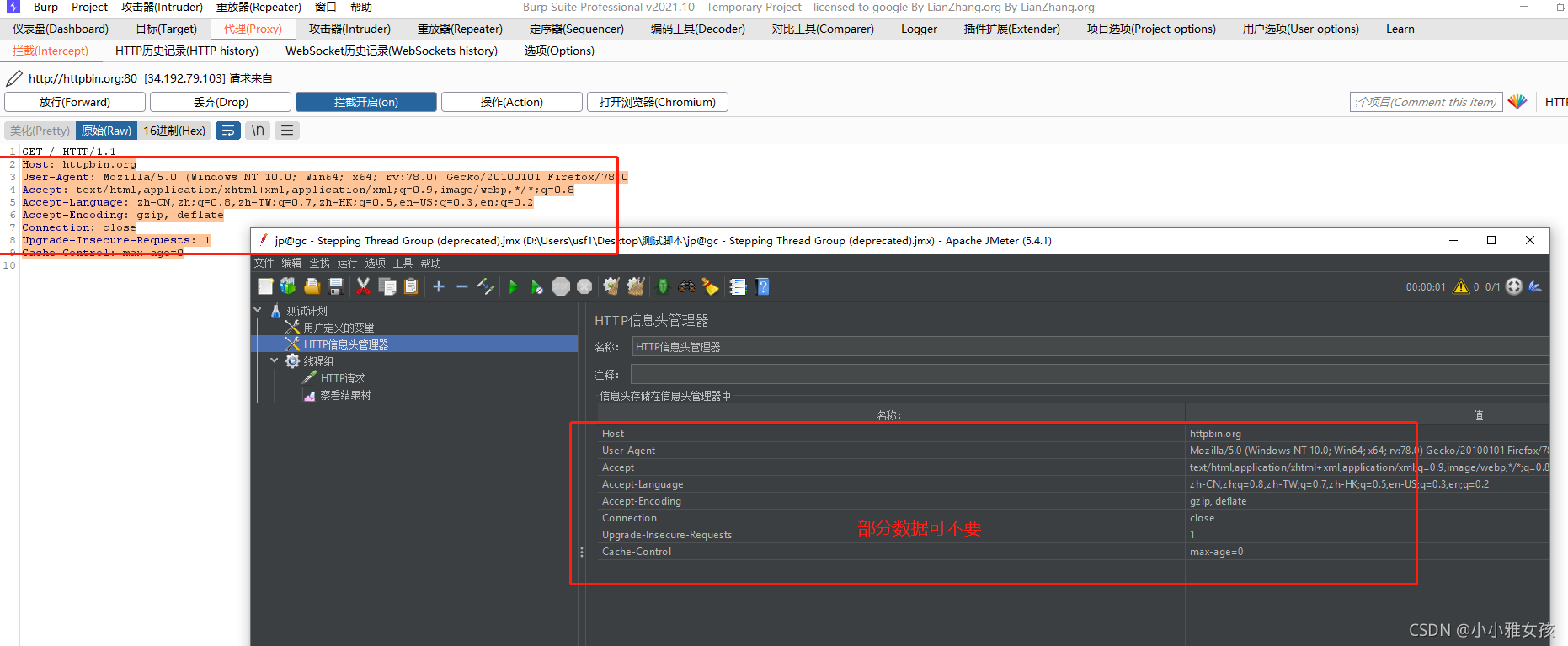This screenshot has width=1568, height=646.
Task: Open JMeter Templates icon
Action: [288, 286]
